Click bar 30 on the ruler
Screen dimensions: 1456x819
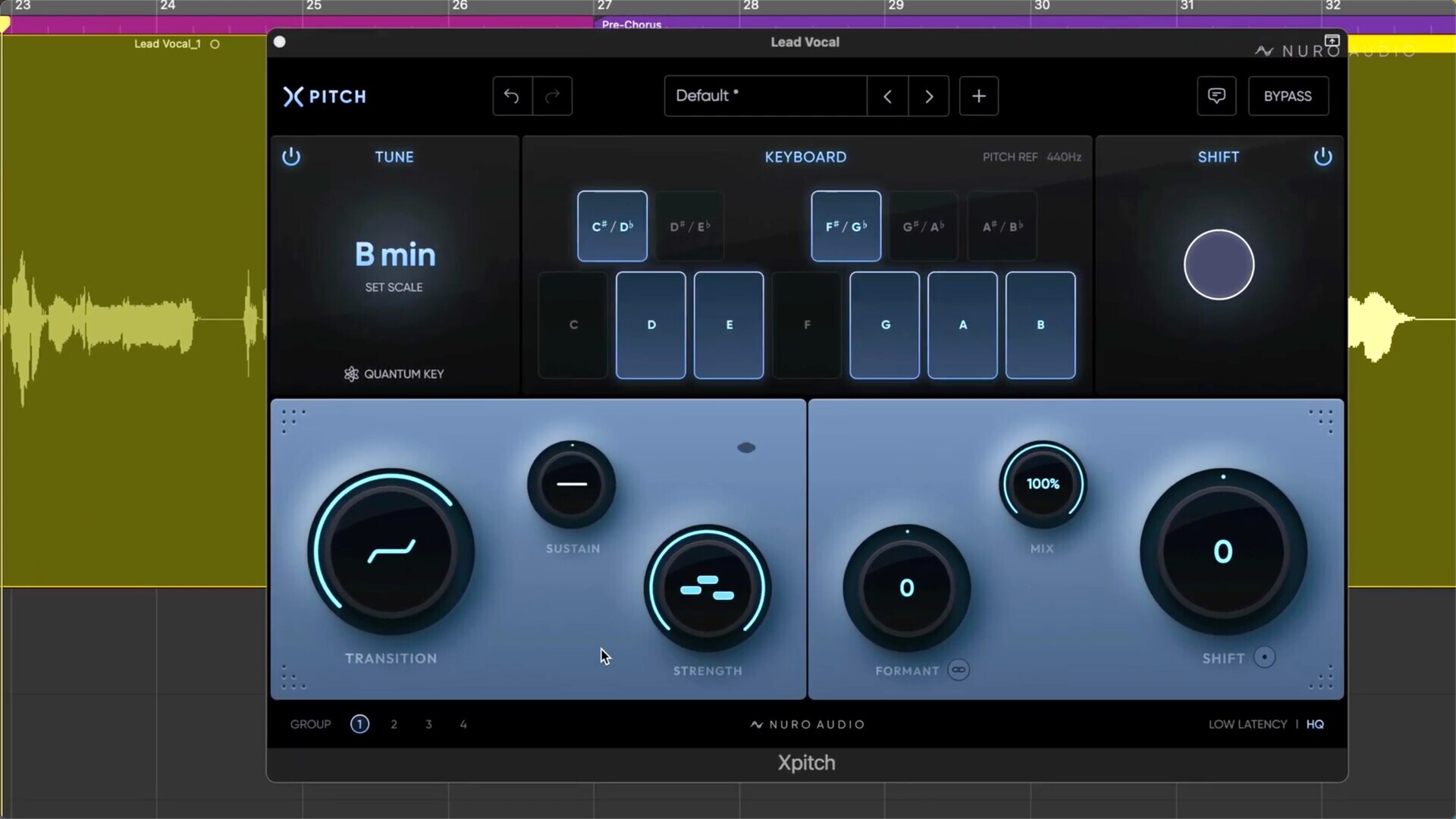(1041, 5)
